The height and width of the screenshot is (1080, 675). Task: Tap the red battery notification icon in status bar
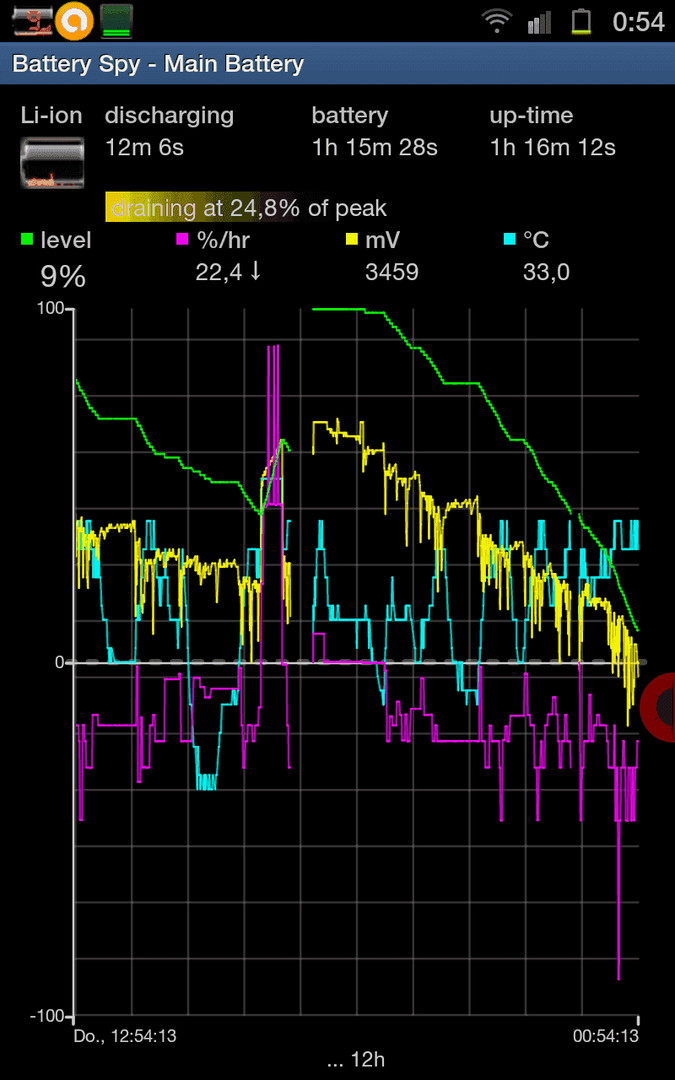pos(30,21)
